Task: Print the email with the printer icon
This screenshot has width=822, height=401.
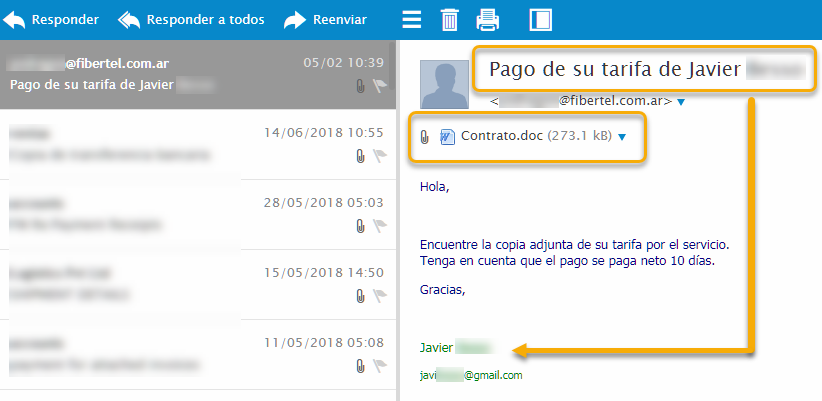Action: (x=488, y=20)
